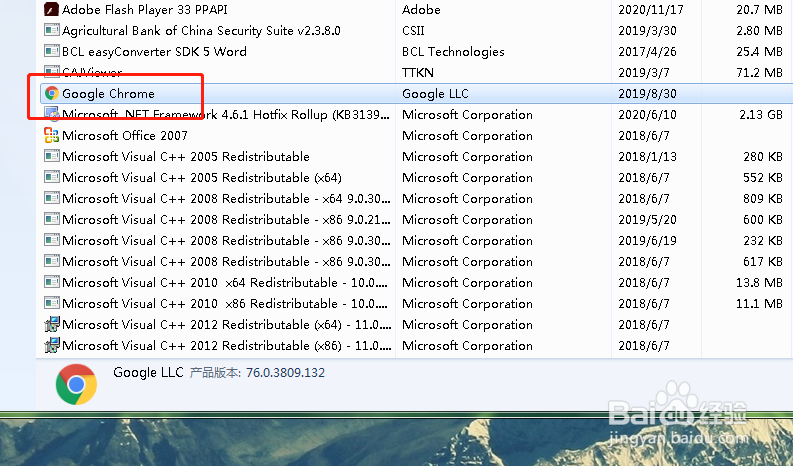This screenshot has width=793, height=466.
Task: Click the Visual C++ 2008 x64 row icon
Action: coord(52,198)
